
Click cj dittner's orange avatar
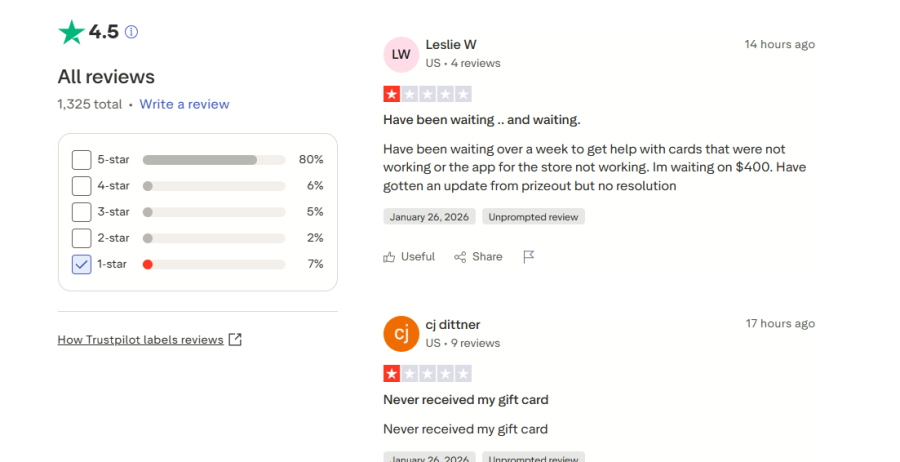tap(401, 334)
